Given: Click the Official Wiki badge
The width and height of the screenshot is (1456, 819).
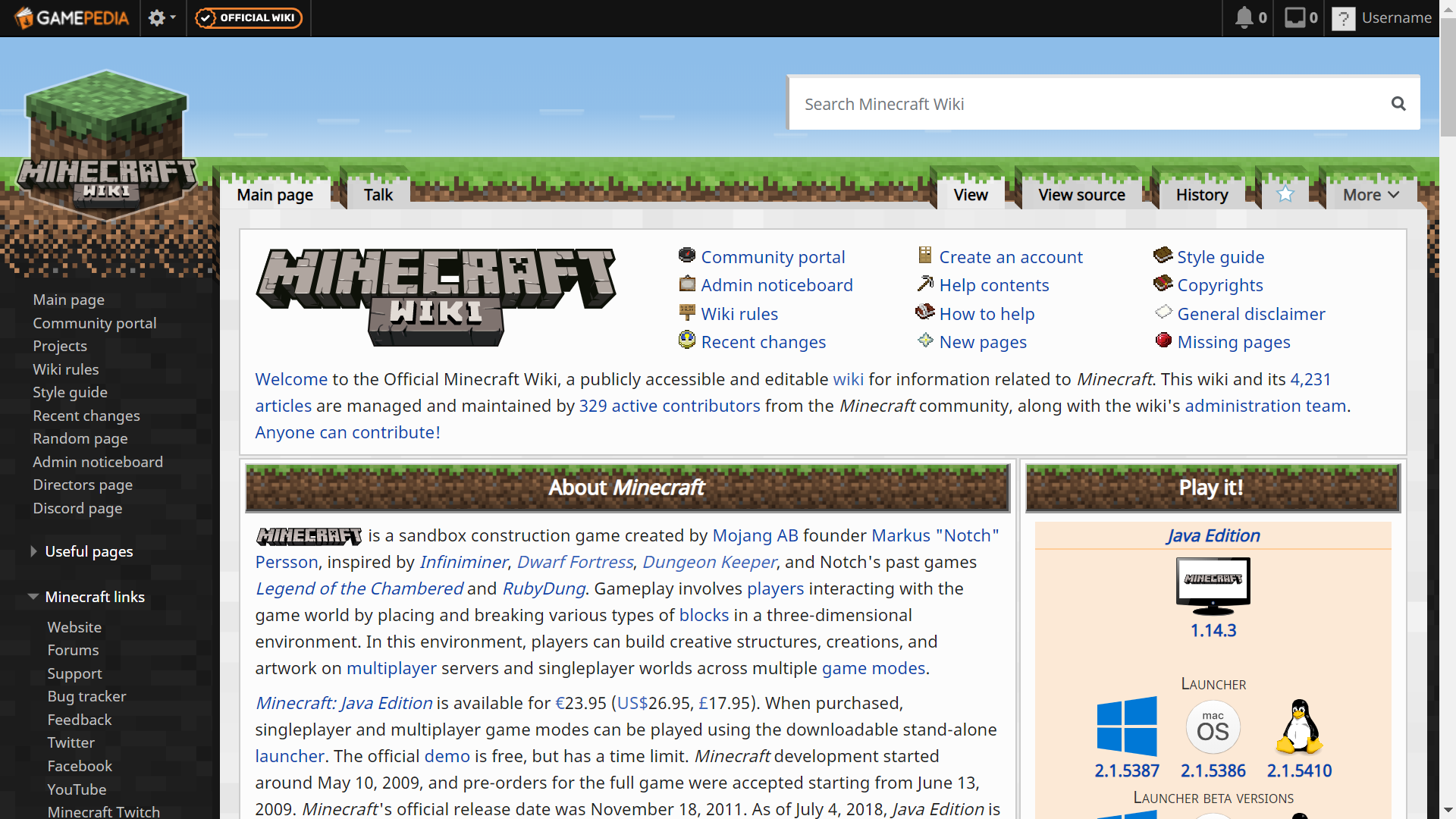Looking at the screenshot, I should 249,17.
